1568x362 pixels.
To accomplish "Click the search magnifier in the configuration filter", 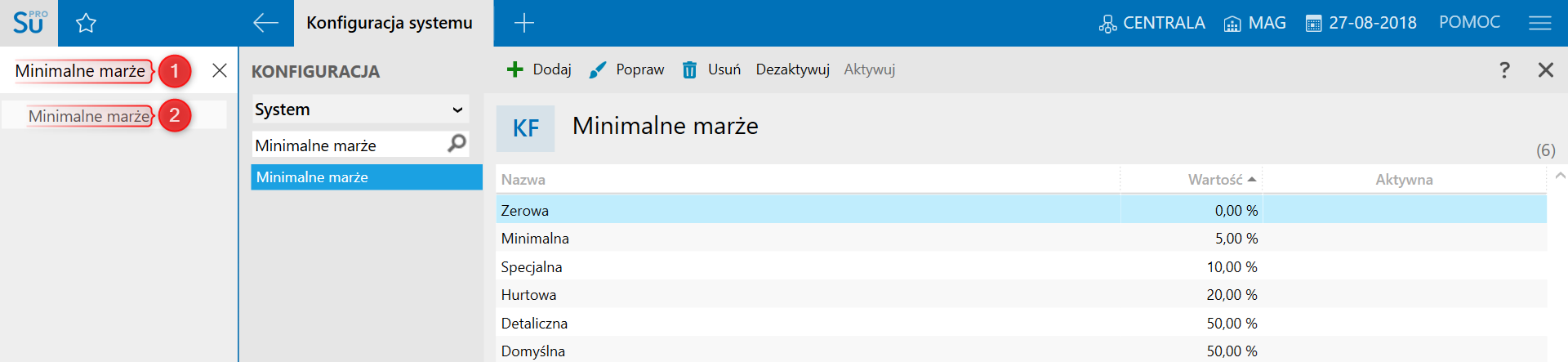I will 457,144.
